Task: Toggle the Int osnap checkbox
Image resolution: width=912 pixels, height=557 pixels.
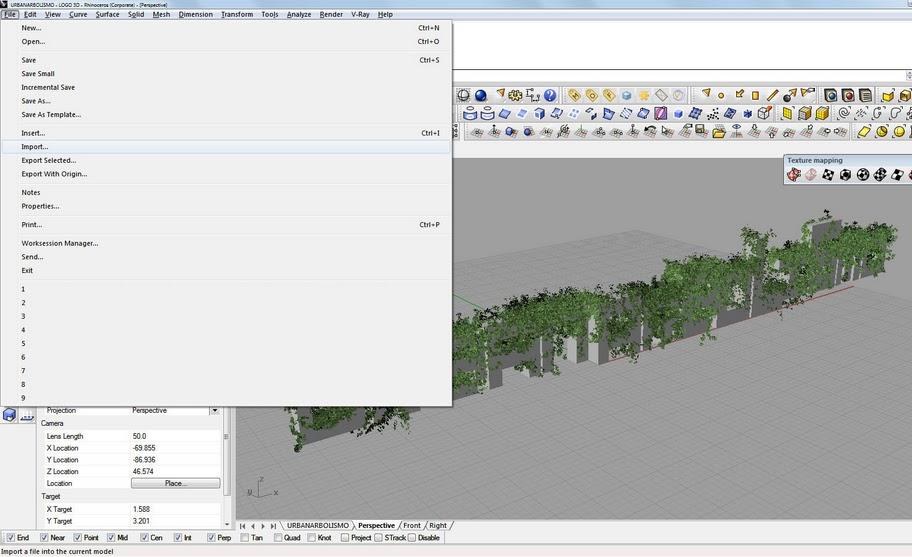Action: tap(178, 538)
